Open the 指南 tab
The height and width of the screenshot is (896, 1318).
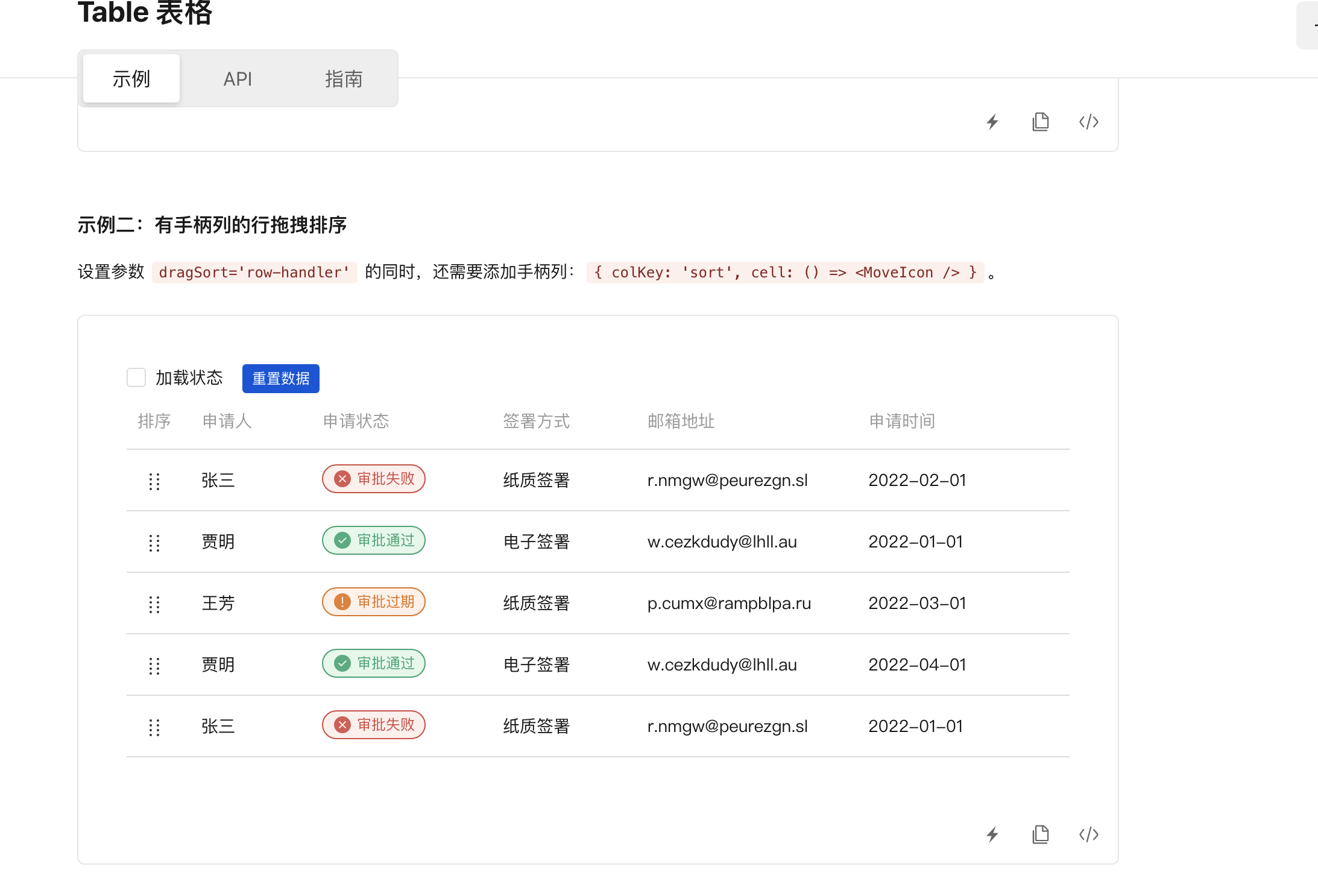coord(342,78)
